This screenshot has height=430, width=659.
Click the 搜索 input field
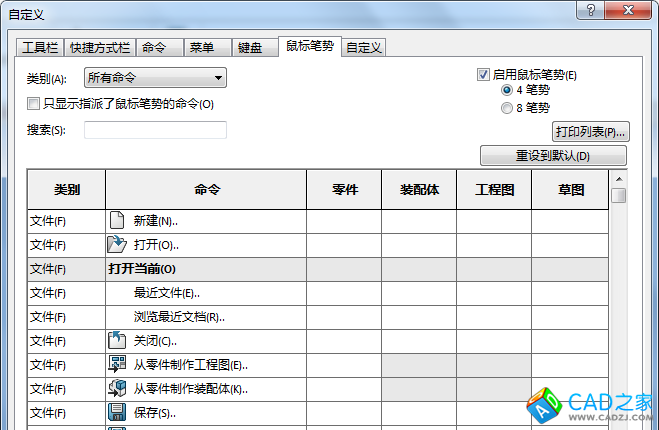click(155, 130)
